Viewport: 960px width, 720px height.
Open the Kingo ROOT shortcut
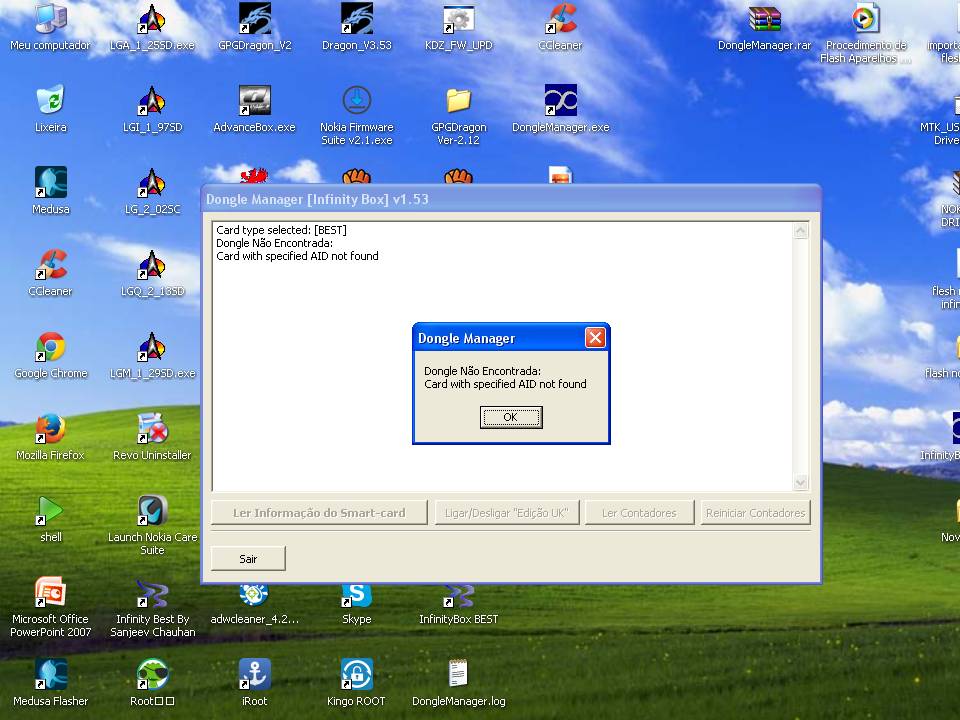pos(356,675)
